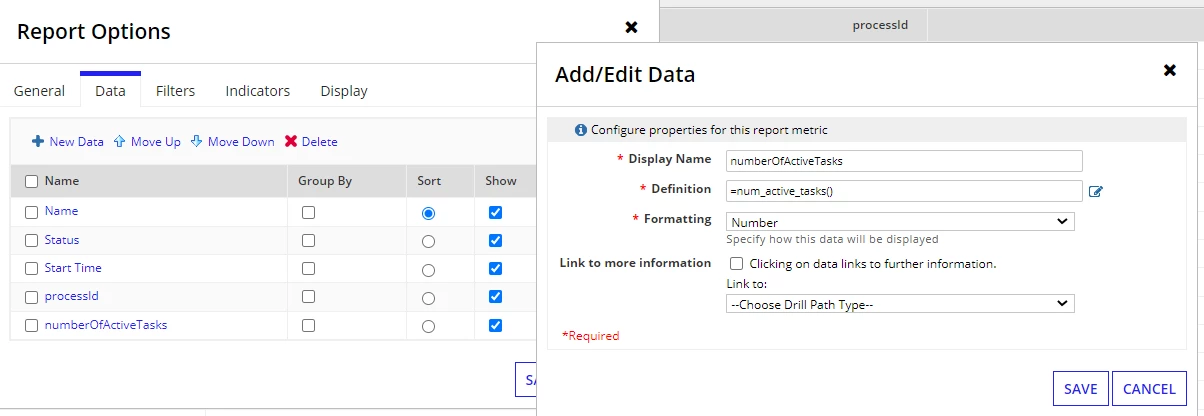The height and width of the screenshot is (416, 1204).
Task: Enable Group By for the Name row
Action: coord(308,212)
